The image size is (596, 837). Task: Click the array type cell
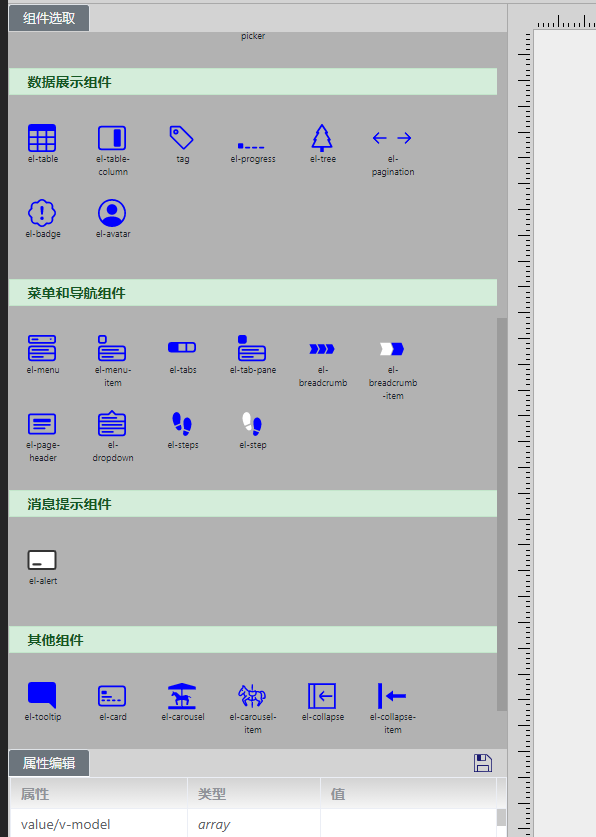254,824
